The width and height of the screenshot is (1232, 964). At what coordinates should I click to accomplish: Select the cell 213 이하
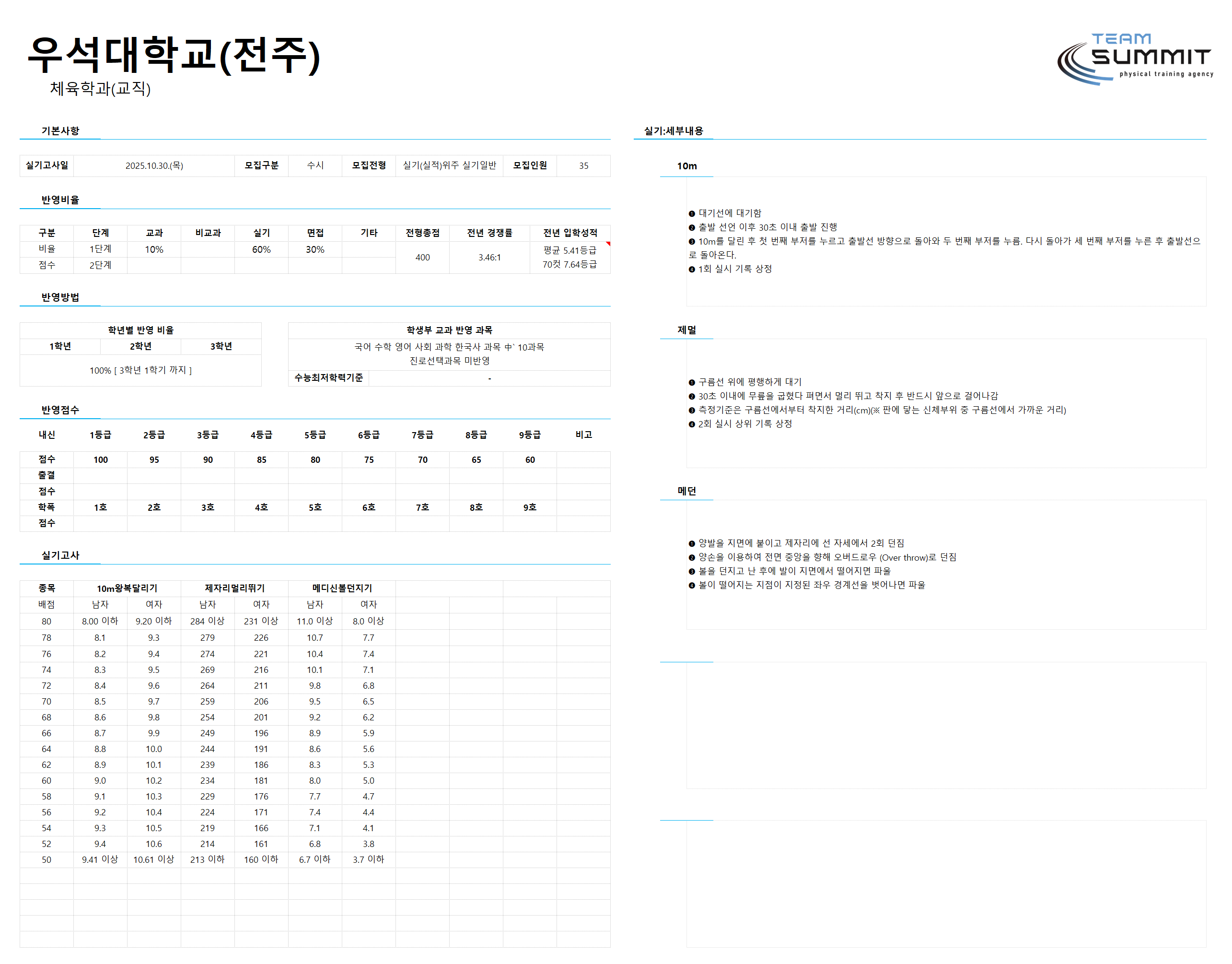(208, 859)
